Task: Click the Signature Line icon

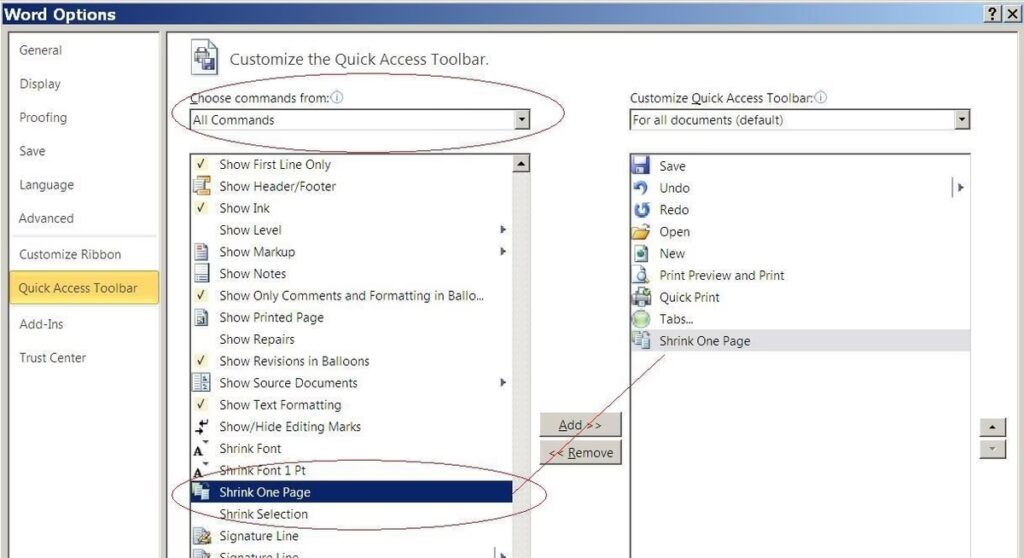Action: click(x=202, y=536)
